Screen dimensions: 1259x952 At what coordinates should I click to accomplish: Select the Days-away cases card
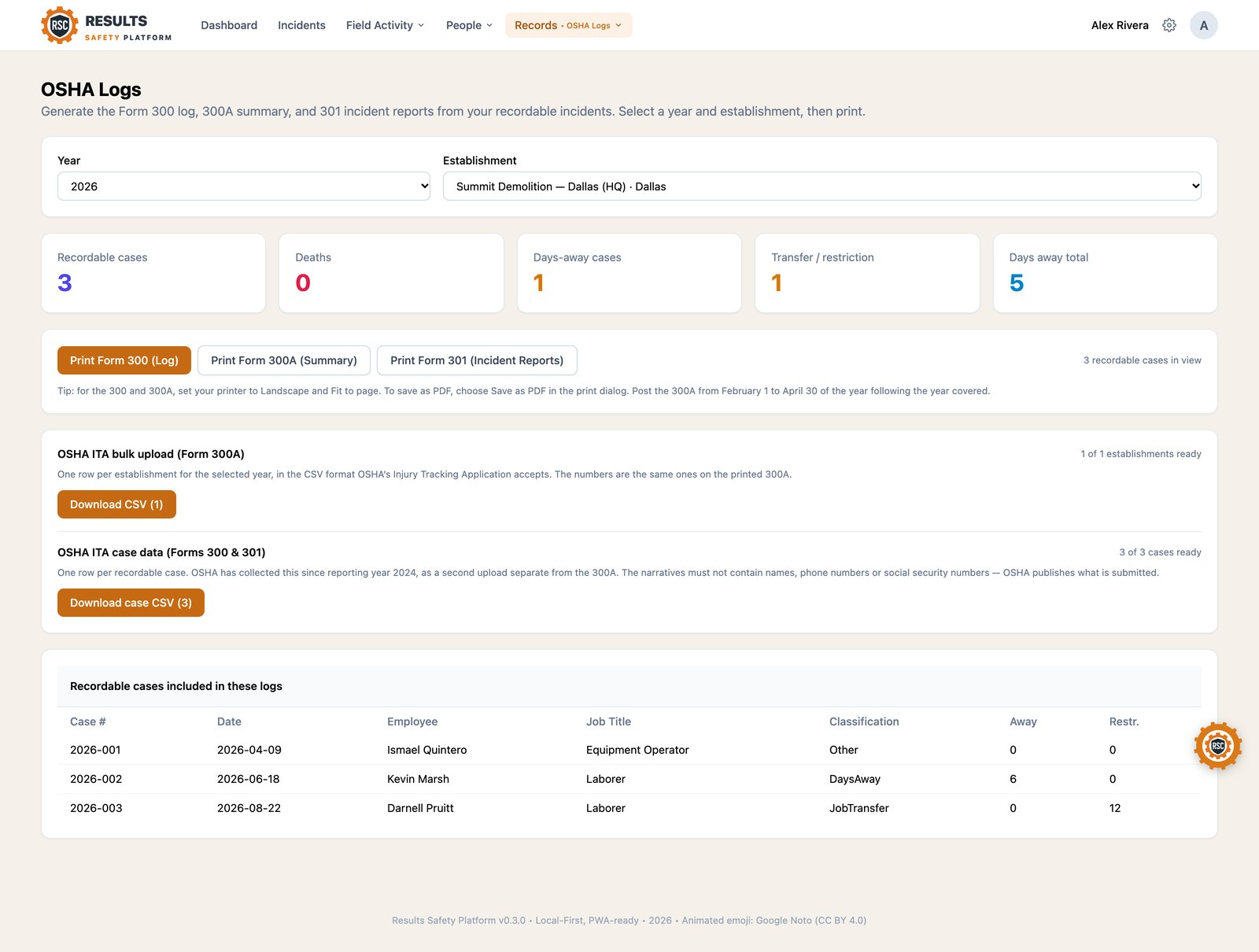629,273
